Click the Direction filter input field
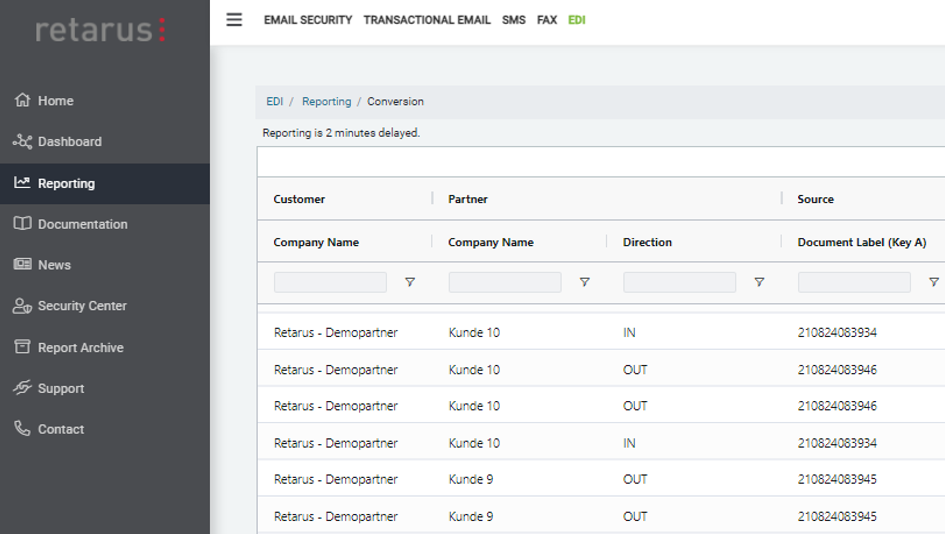 tap(679, 283)
